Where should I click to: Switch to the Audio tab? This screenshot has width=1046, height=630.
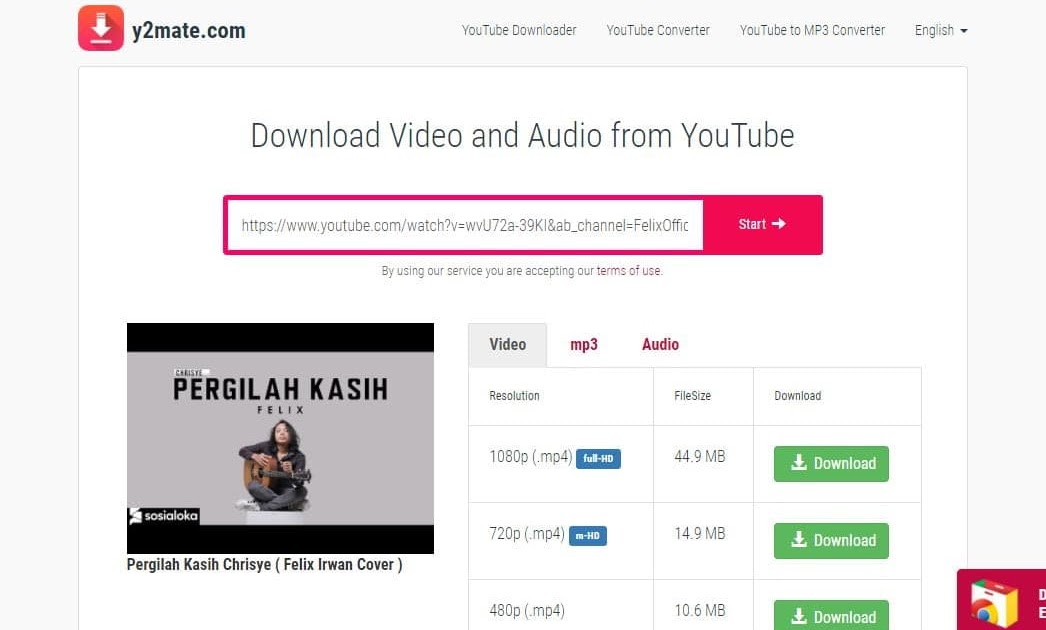[x=660, y=344]
